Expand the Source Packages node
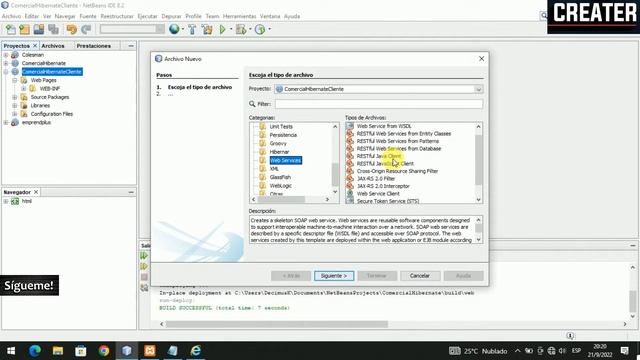The height and width of the screenshot is (360, 640). tap(15, 97)
